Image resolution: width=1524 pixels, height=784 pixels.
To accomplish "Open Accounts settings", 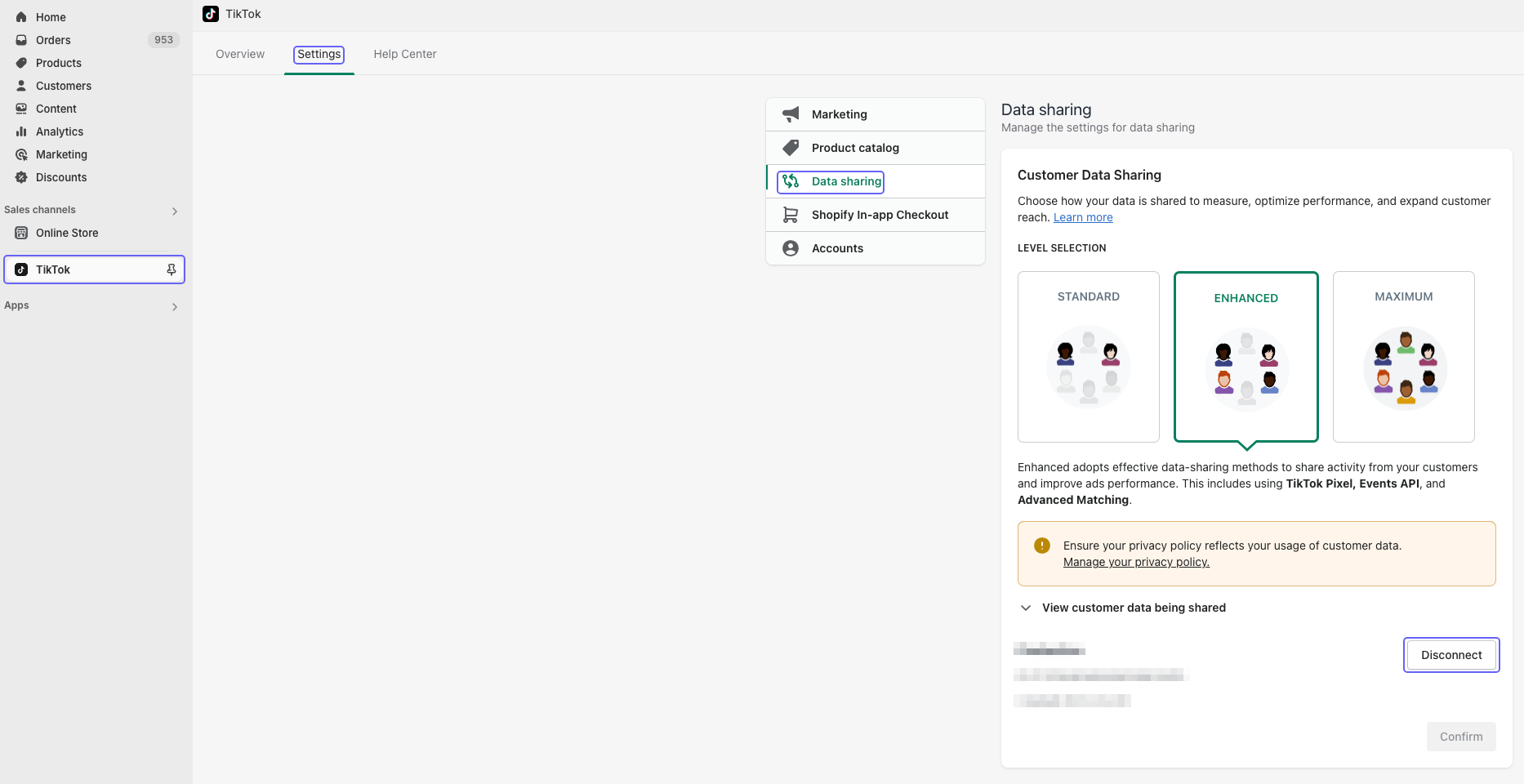I will tap(876, 248).
